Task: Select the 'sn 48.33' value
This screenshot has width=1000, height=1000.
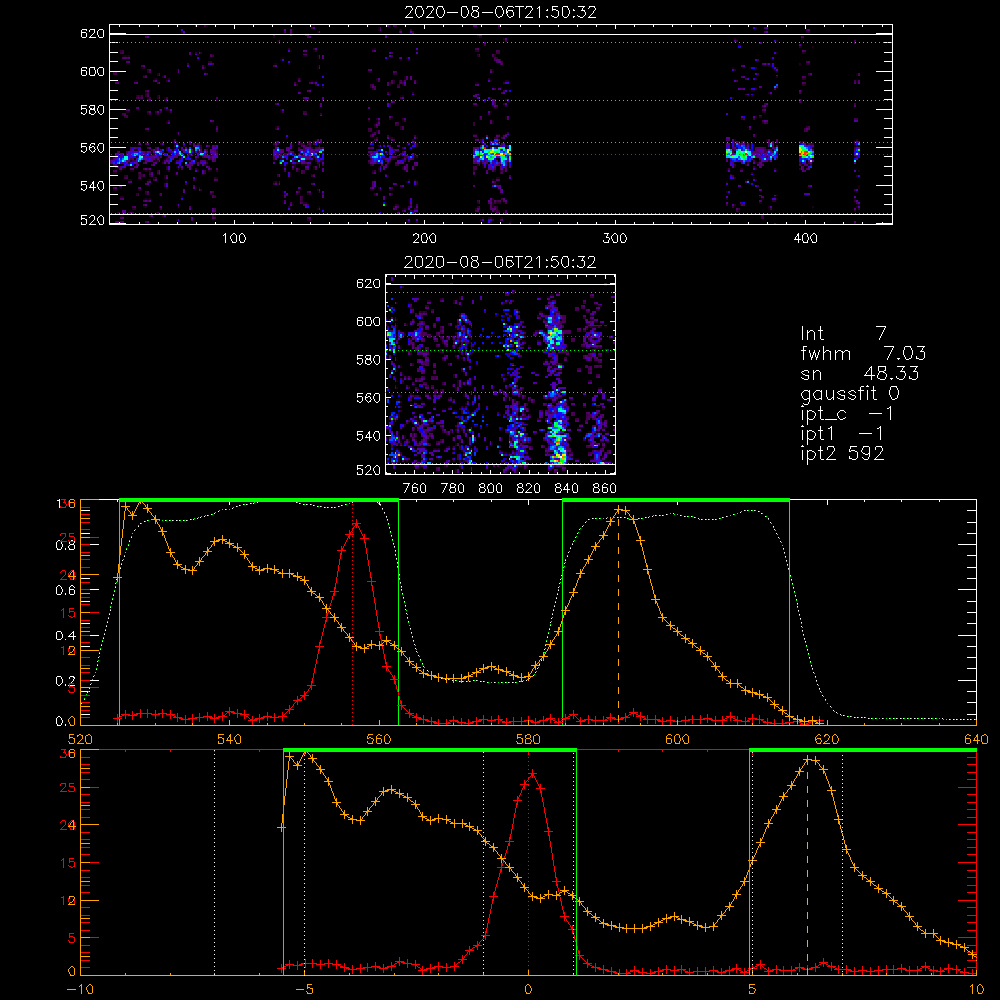Action: [x=891, y=373]
